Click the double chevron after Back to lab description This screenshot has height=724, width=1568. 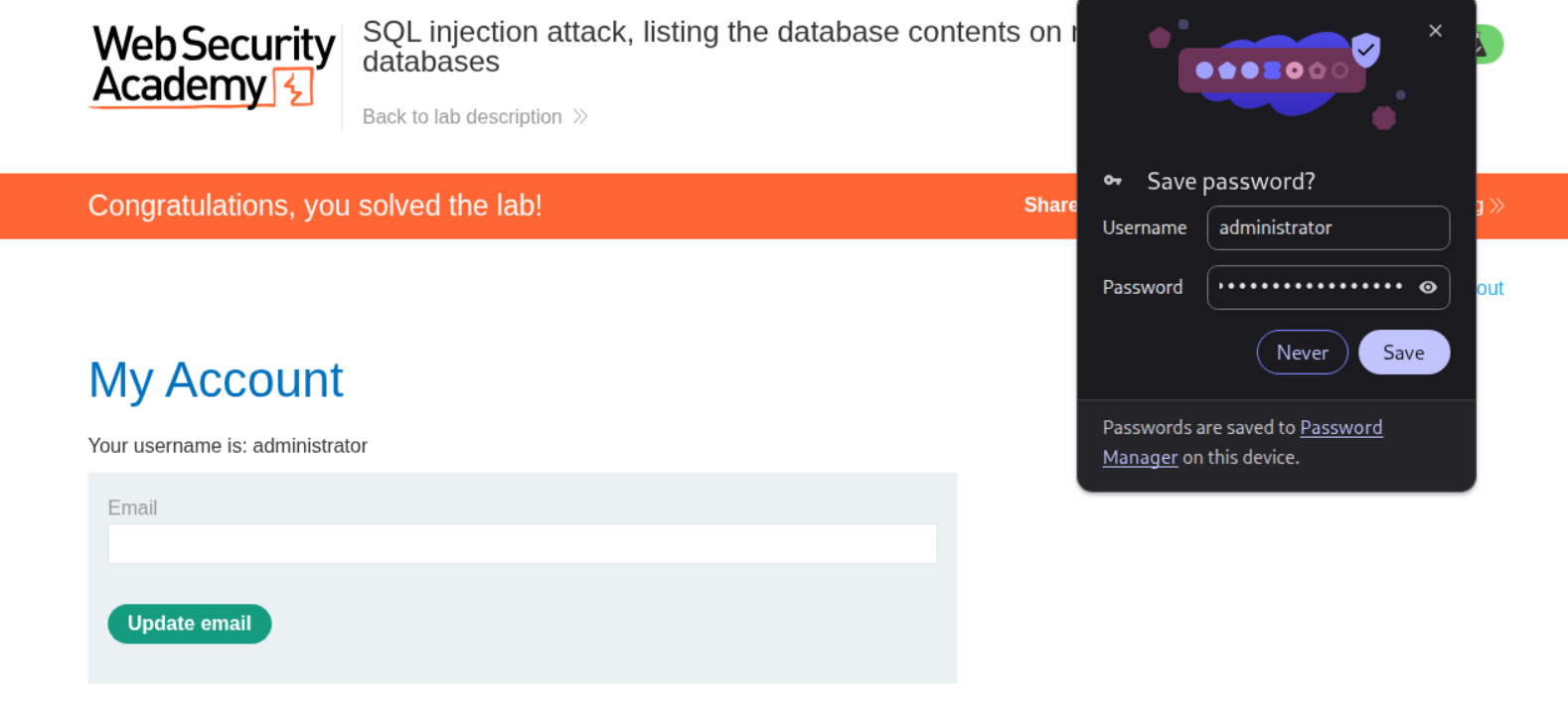(x=581, y=117)
